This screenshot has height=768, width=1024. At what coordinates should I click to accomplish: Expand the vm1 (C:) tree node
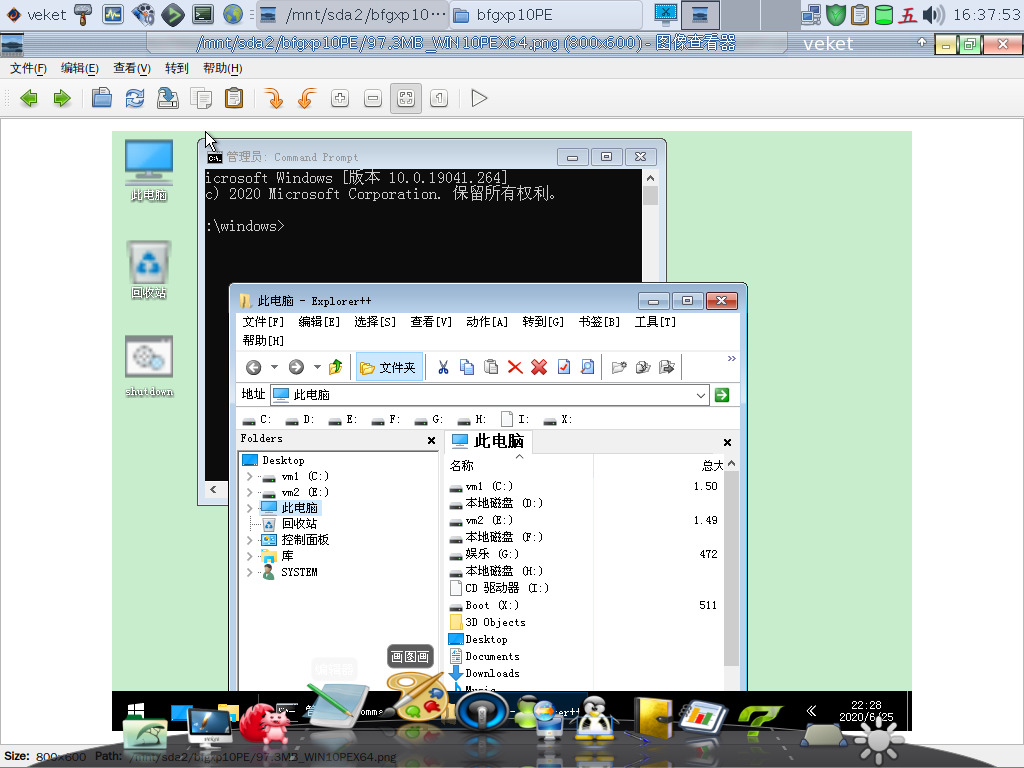(x=249, y=477)
